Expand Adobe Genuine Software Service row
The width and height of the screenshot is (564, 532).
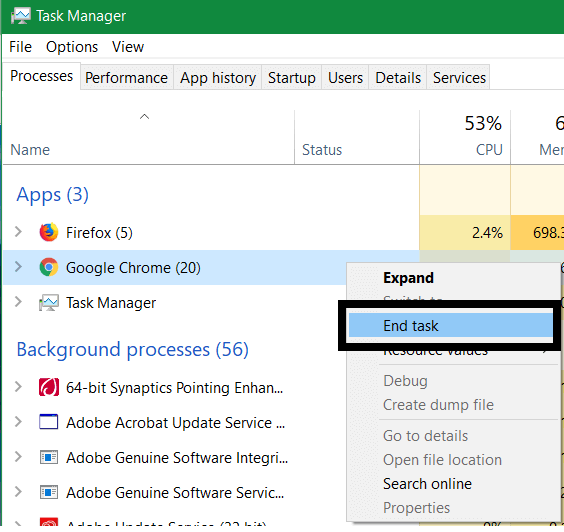point(18,492)
